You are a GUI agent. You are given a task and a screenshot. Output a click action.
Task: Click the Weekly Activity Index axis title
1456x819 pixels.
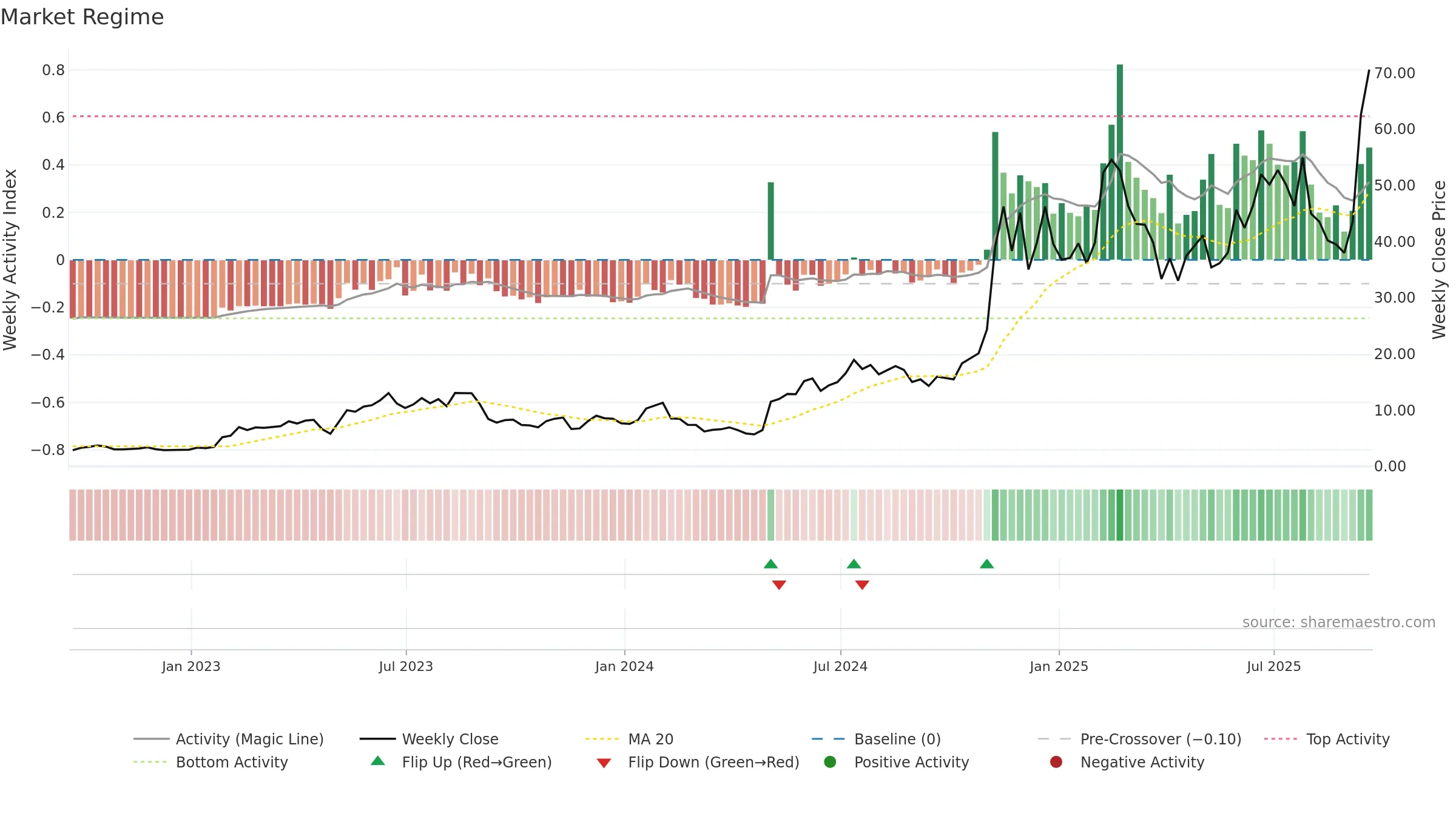pyautogui.click(x=10, y=260)
